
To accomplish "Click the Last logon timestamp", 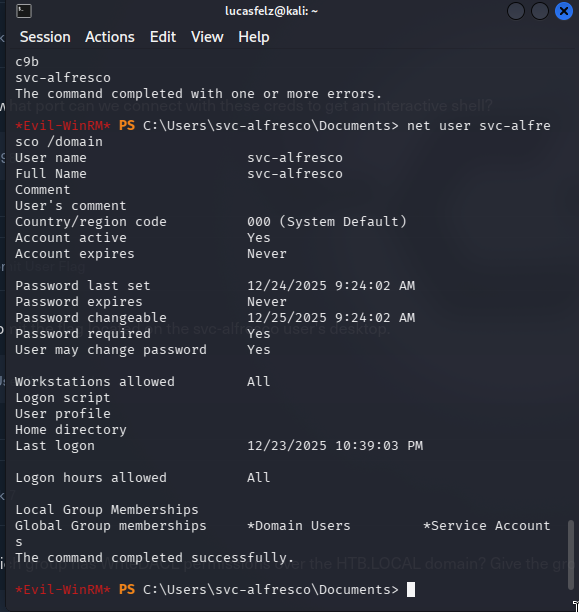I will (335, 446).
